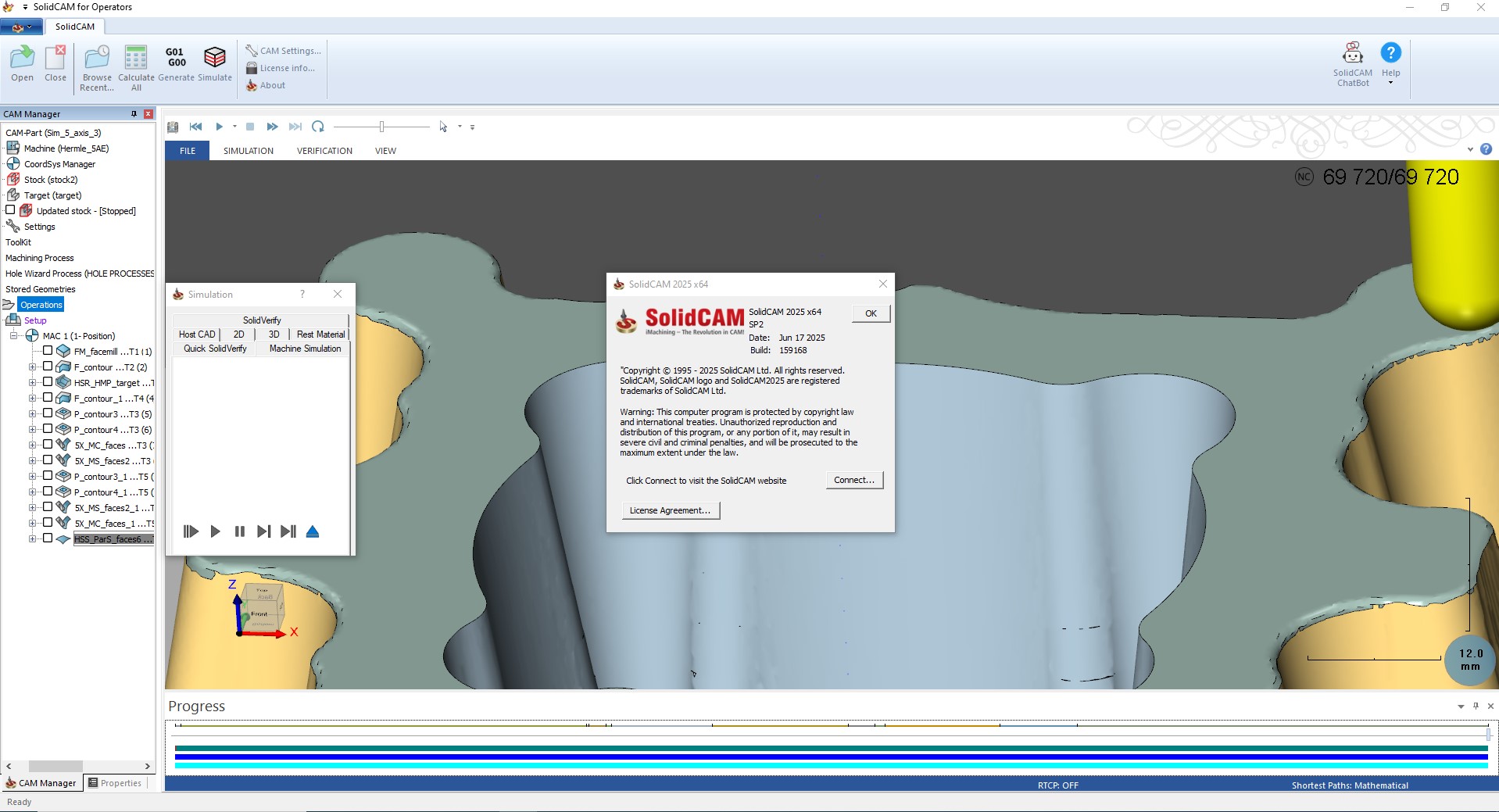The image size is (1499, 812).
Task: Stop the simulation using square button
Action: (x=250, y=127)
